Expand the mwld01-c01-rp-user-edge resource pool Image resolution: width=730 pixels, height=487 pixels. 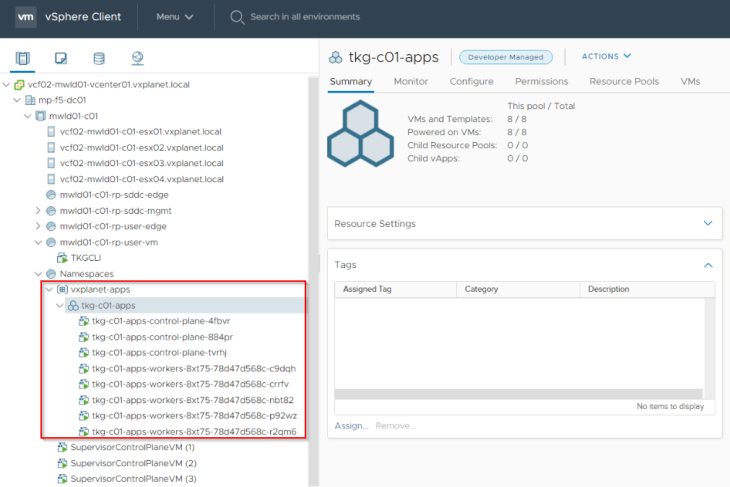tap(38, 226)
